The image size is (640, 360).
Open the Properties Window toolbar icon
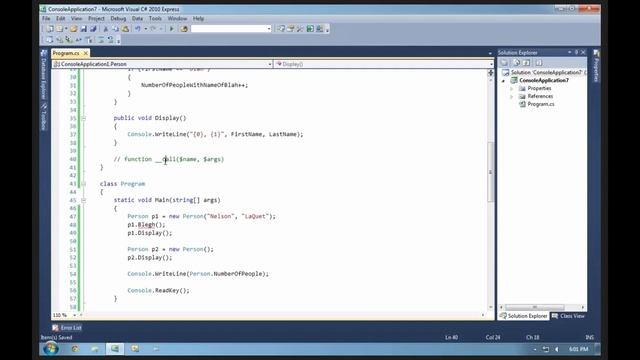[x=291, y=29]
